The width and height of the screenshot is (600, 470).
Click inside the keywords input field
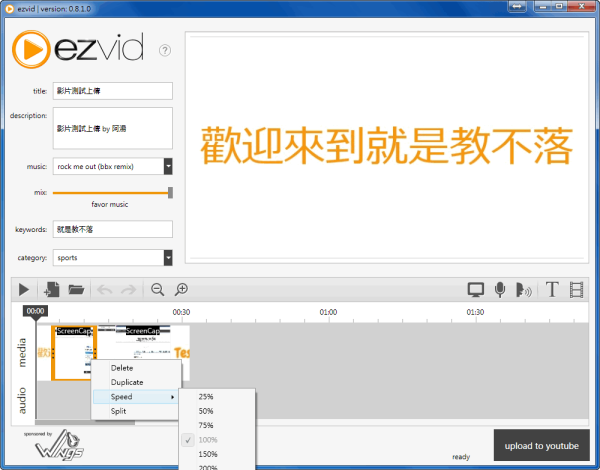coord(112,229)
